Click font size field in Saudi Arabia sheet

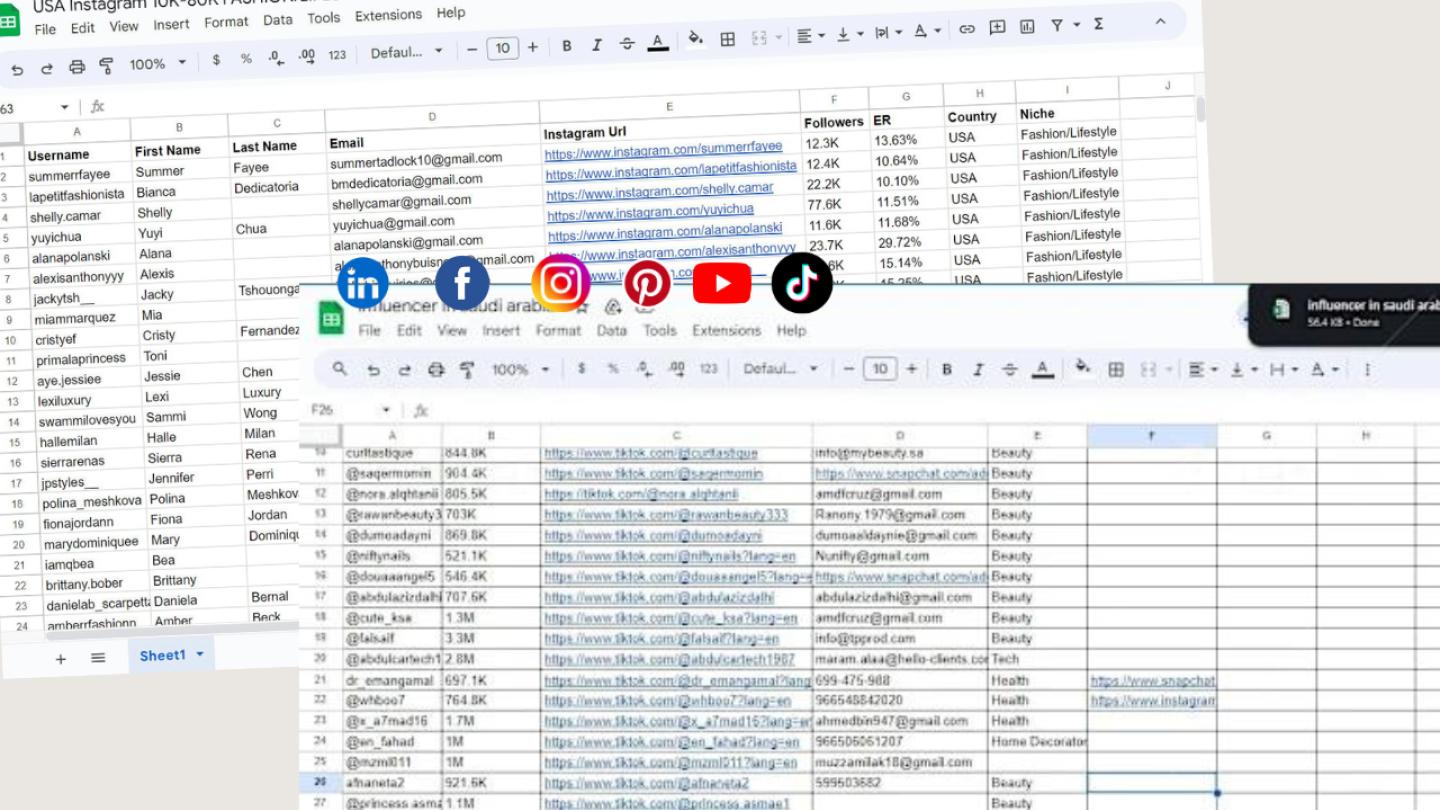[x=880, y=370]
